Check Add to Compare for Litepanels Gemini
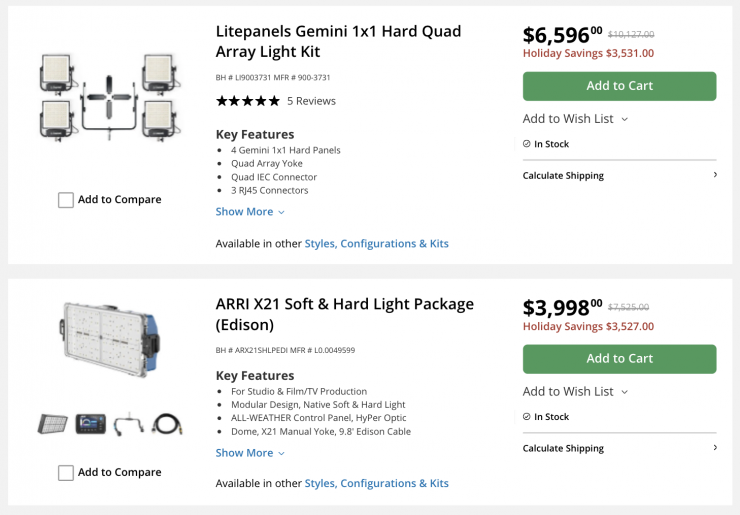The width and height of the screenshot is (740, 515). coord(66,200)
